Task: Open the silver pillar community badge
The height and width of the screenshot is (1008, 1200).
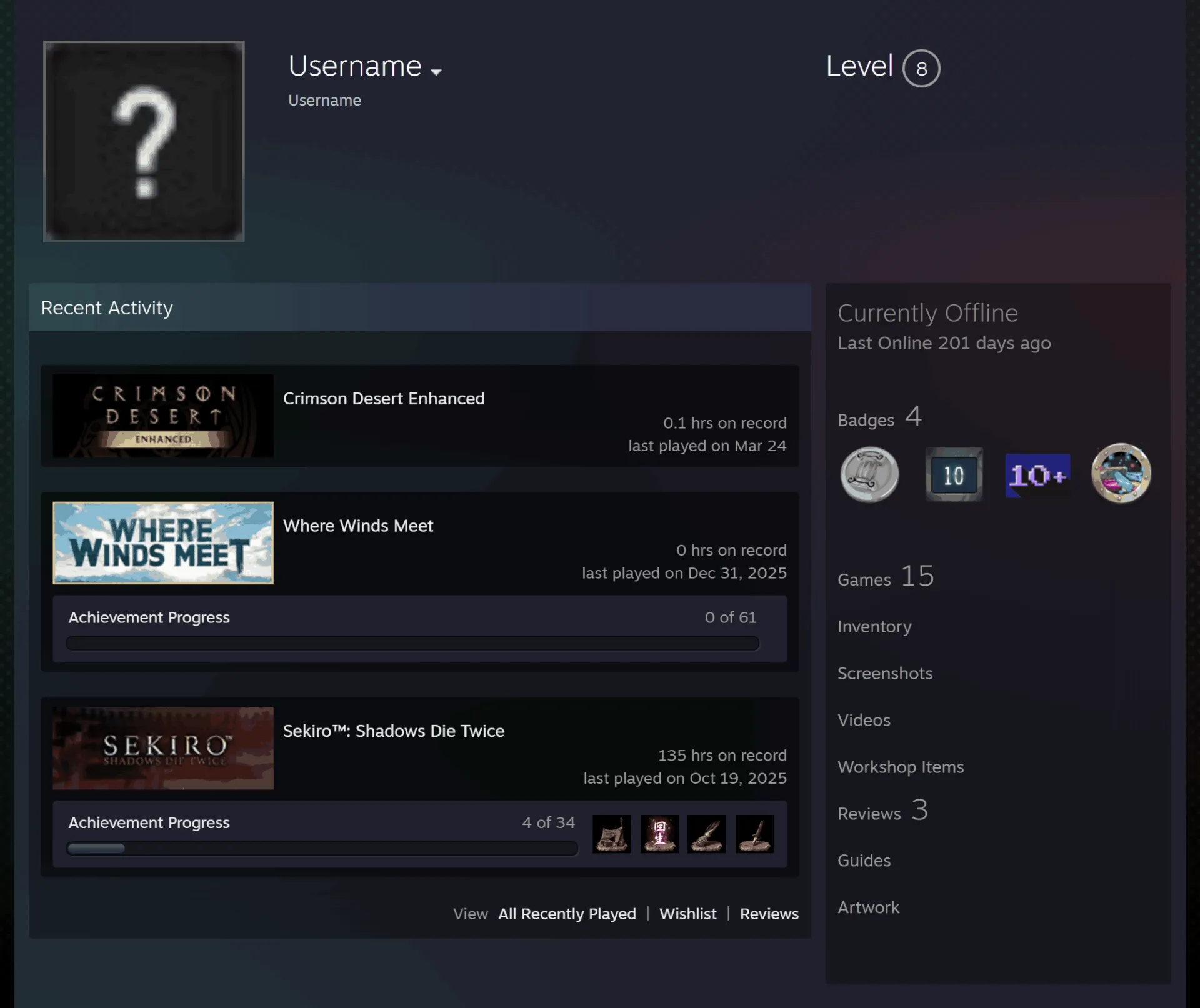Action: [869, 475]
